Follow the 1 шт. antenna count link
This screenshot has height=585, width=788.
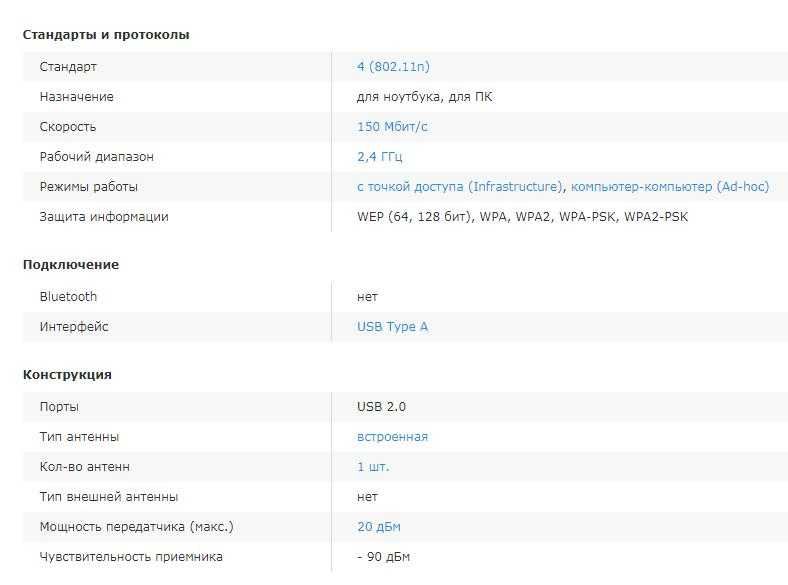pos(373,467)
